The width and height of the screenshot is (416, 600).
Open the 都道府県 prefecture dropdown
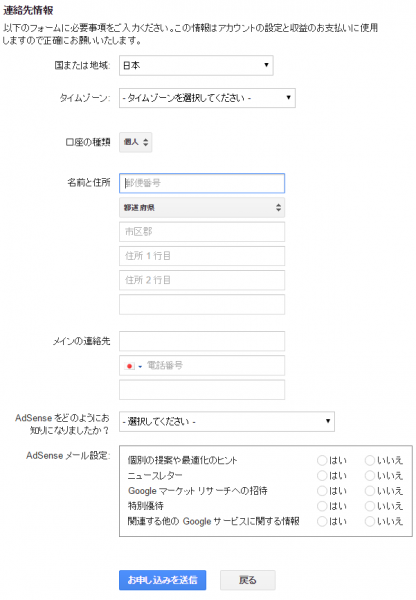point(202,207)
